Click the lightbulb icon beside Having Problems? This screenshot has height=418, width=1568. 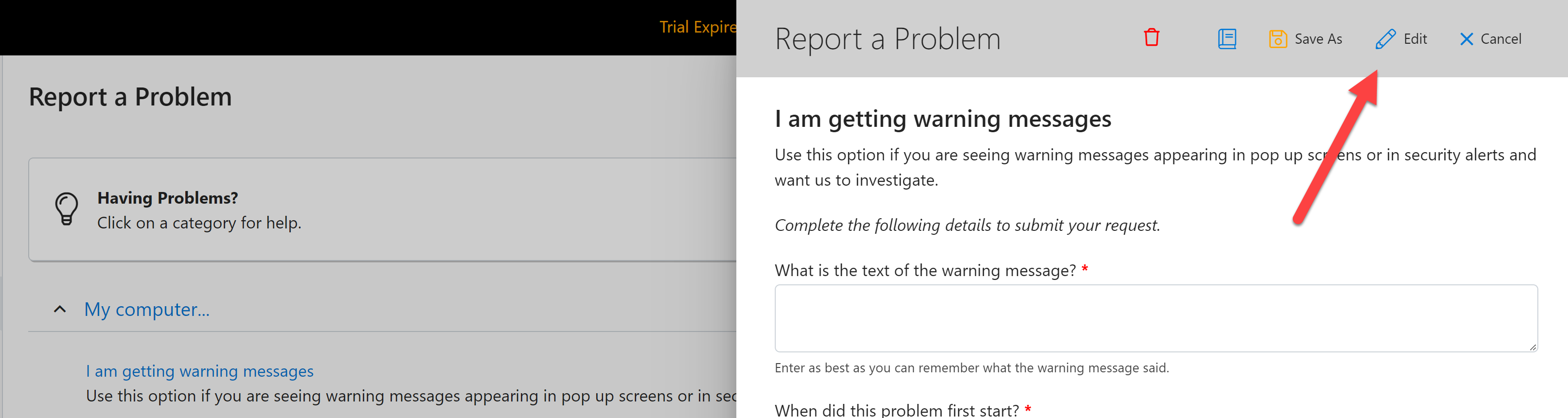[x=66, y=209]
